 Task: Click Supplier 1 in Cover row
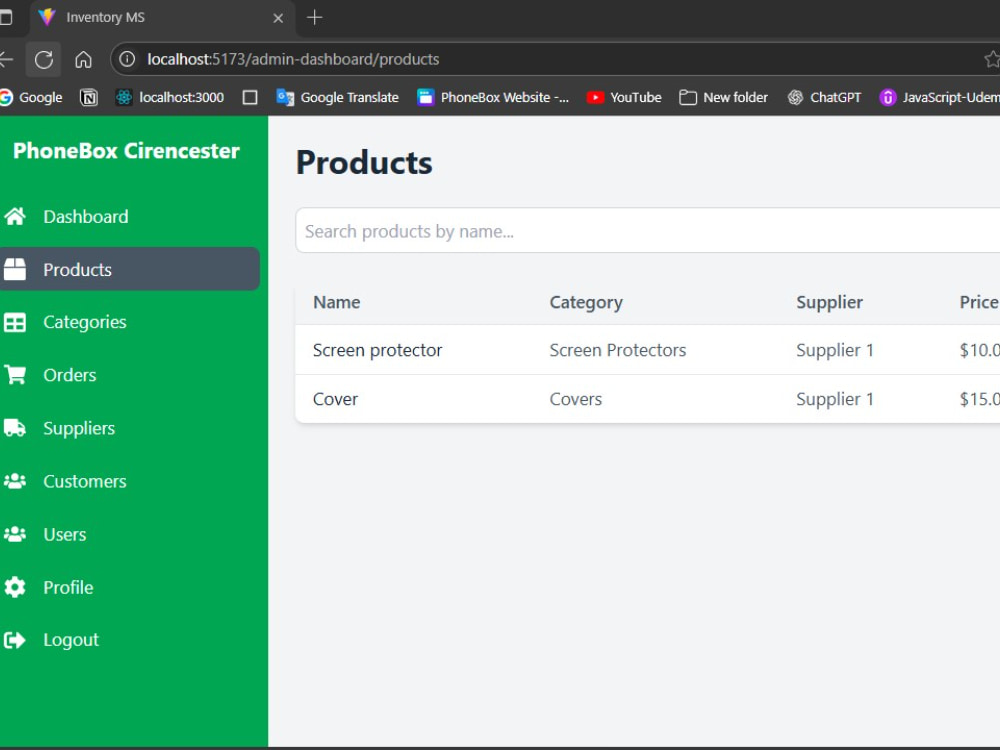click(x=835, y=399)
